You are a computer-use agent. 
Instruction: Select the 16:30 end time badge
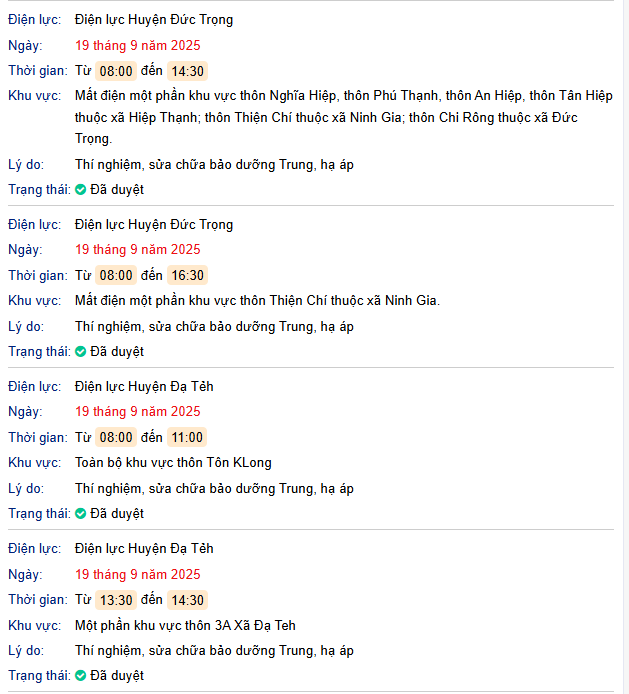[x=187, y=275]
